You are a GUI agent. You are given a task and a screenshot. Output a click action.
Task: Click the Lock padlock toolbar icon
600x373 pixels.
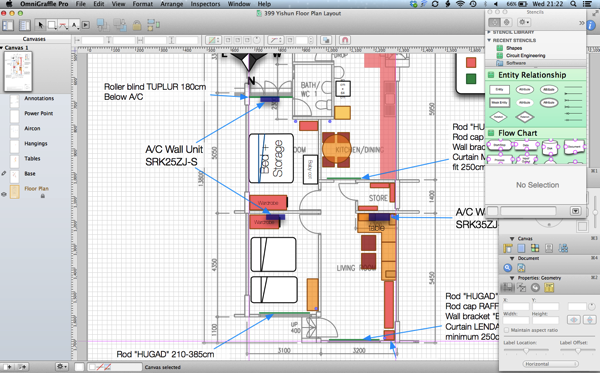pyautogui.click(x=137, y=25)
